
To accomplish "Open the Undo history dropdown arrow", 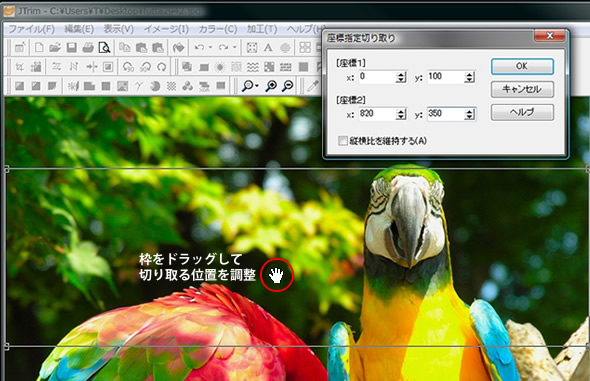I will click(x=210, y=47).
